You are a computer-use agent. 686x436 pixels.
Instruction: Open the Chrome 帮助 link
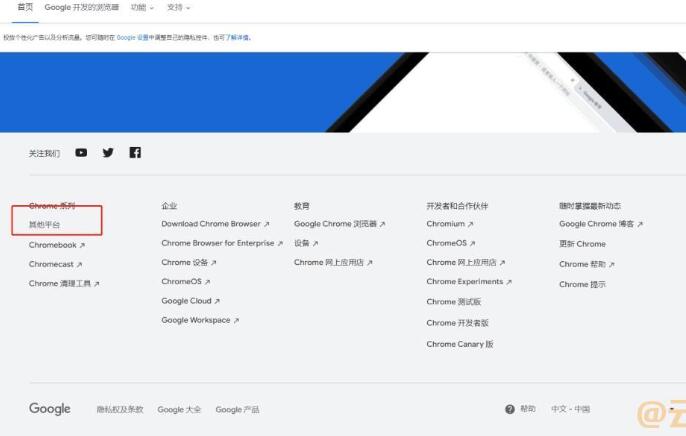click(x=587, y=264)
